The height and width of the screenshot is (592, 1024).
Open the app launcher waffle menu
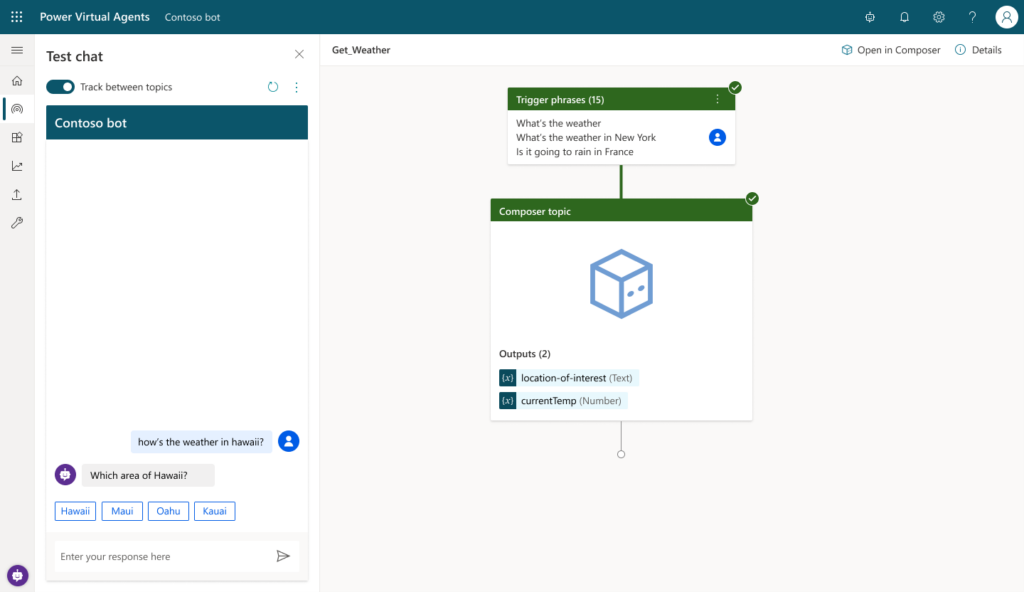coord(16,16)
